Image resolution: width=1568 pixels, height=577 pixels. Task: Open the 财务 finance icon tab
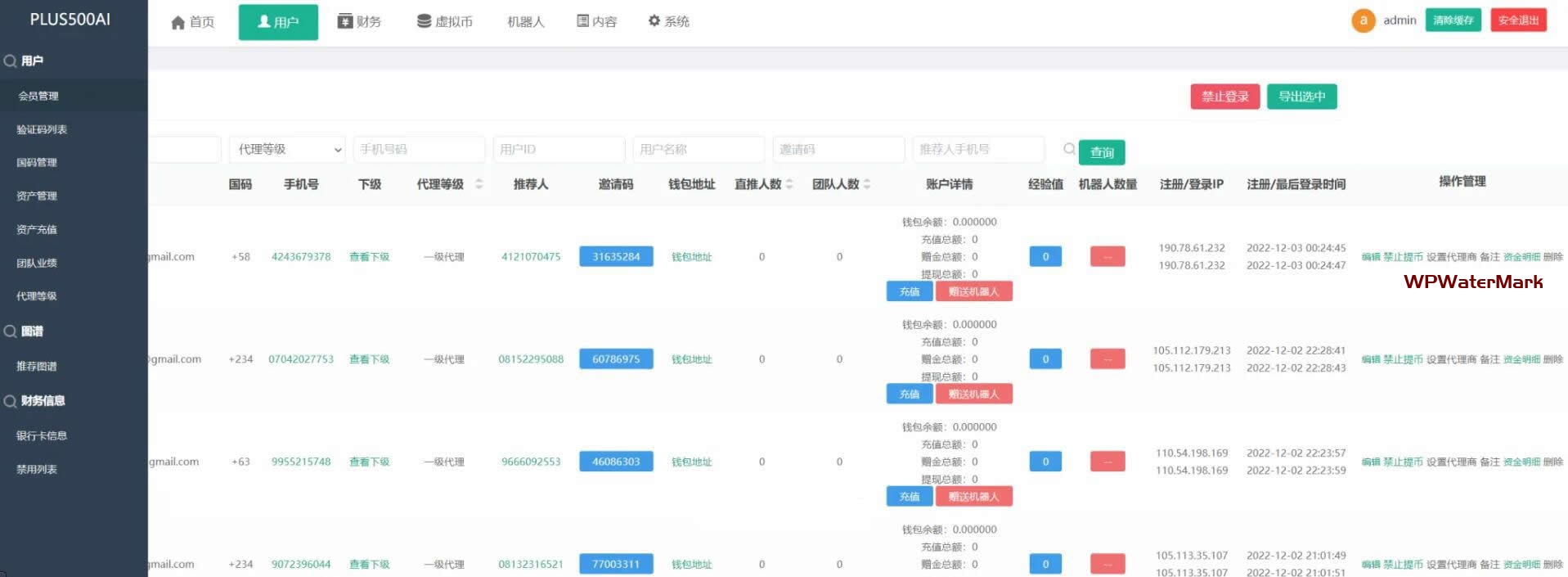coord(345,21)
